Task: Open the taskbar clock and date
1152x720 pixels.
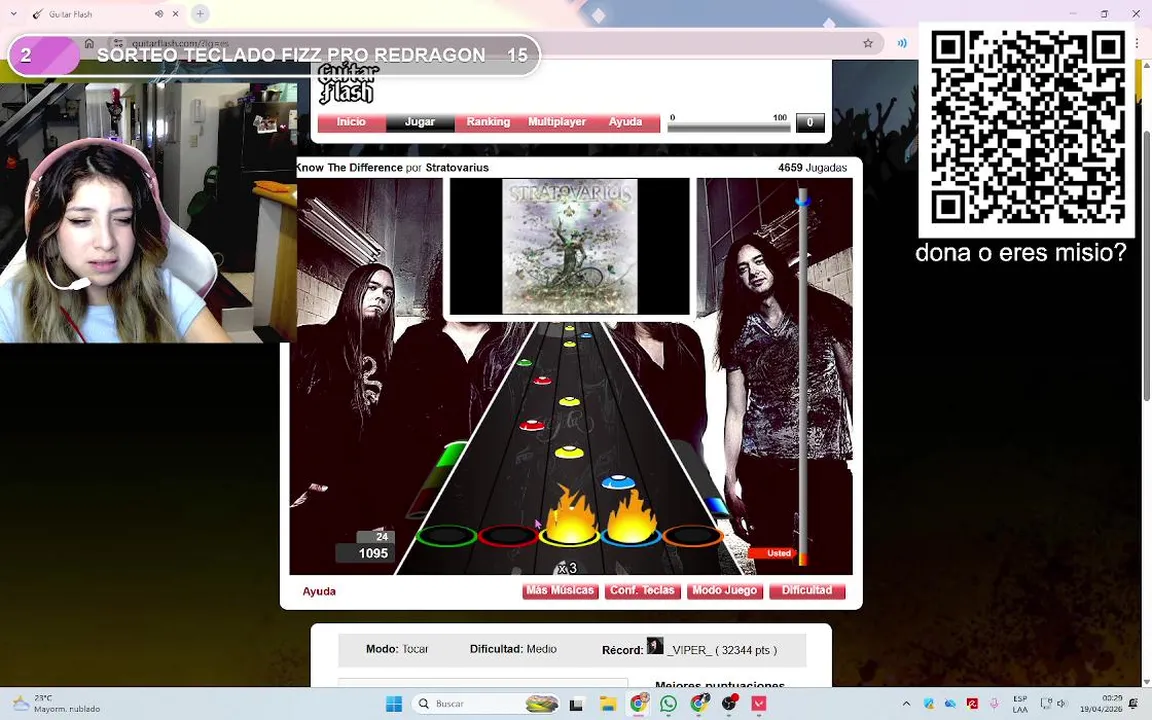Action: [x=1101, y=704]
